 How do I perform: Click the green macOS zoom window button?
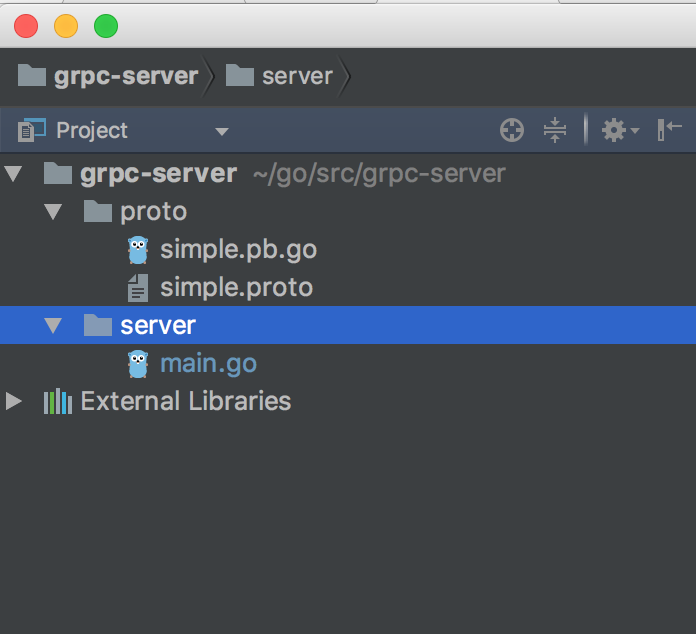click(106, 26)
